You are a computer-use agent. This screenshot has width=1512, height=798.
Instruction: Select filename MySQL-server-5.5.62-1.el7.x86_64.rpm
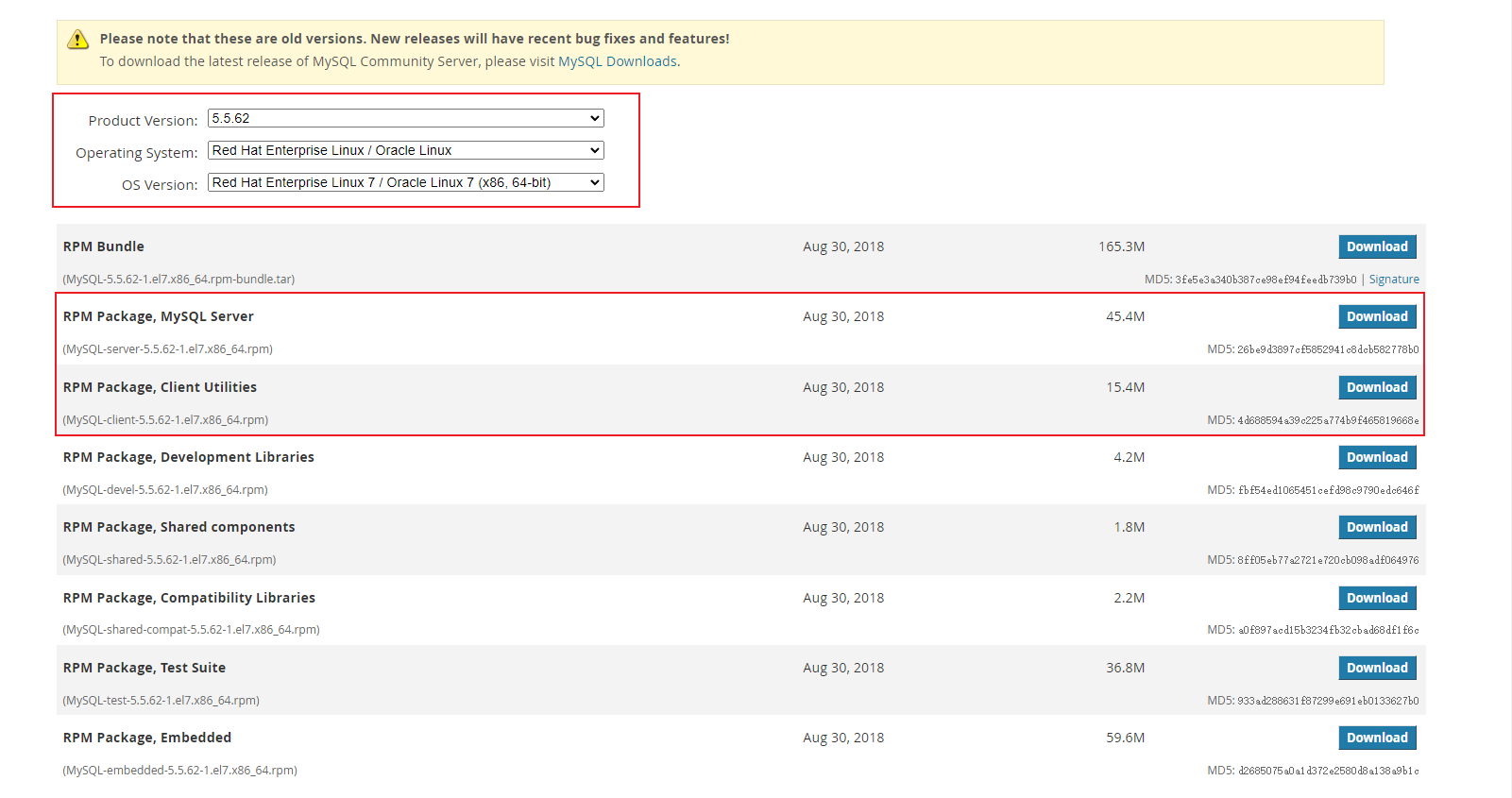[x=168, y=349]
